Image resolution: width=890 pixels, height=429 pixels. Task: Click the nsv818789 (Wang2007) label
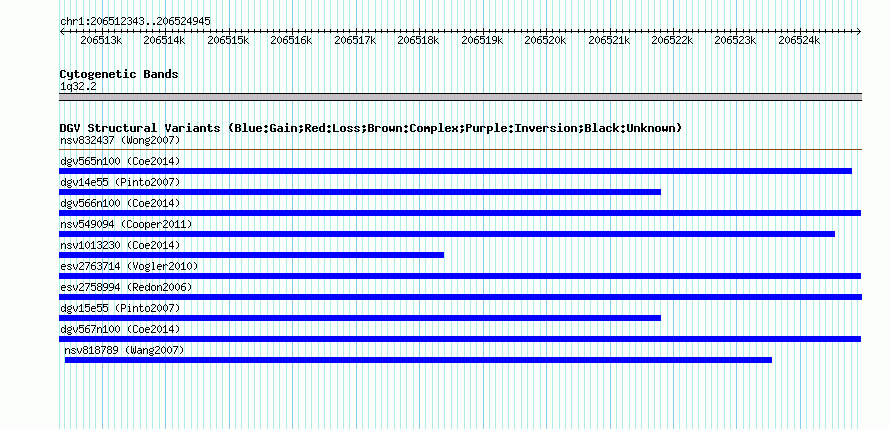pyautogui.click(x=124, y=350)
